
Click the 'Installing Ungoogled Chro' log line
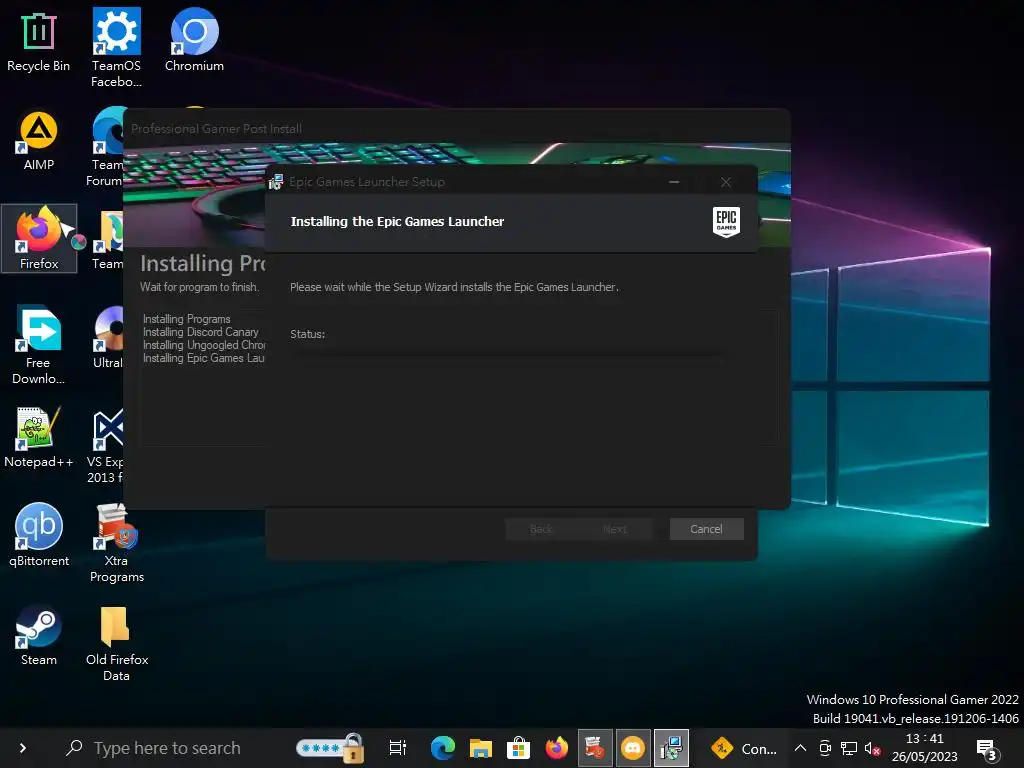(x=204, y=345)
